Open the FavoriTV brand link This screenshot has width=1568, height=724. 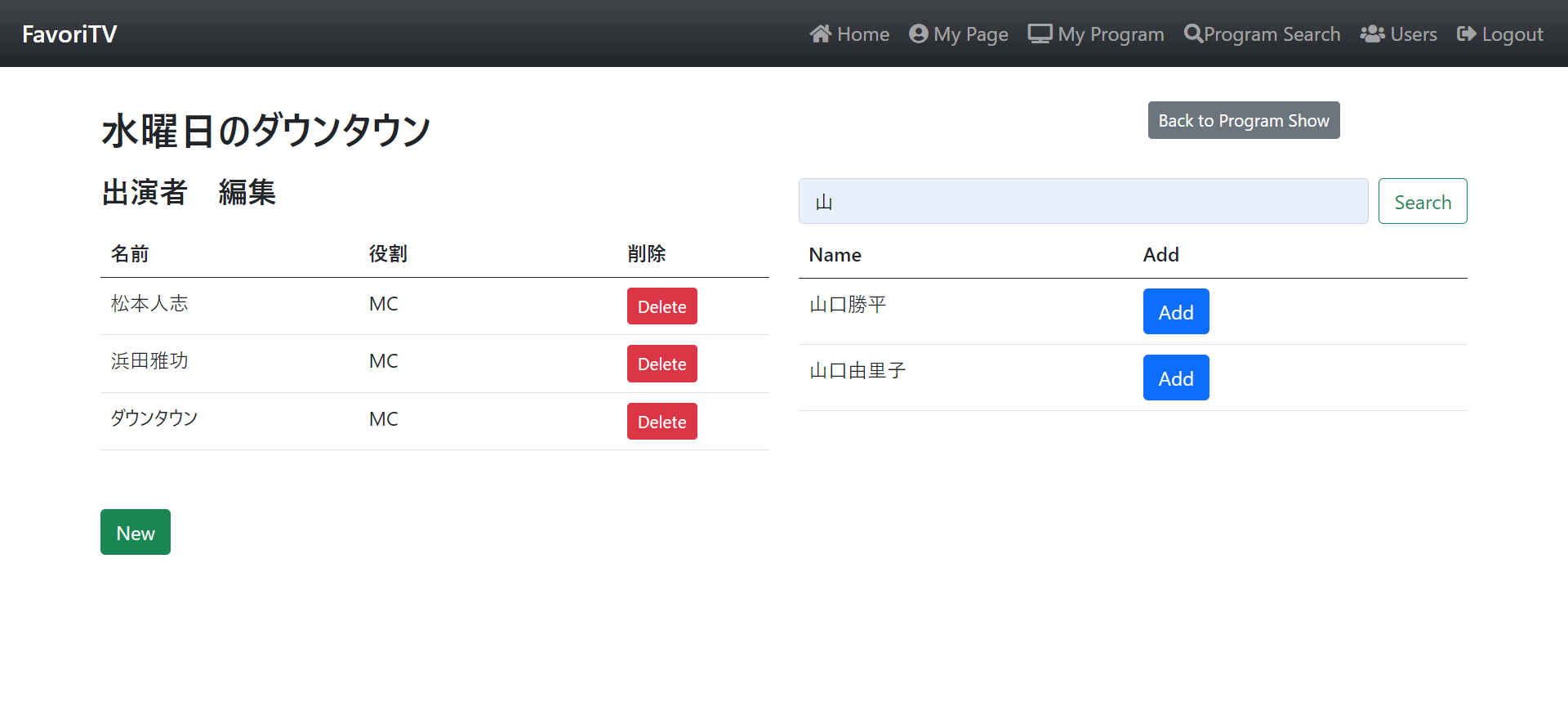point(69,34)
